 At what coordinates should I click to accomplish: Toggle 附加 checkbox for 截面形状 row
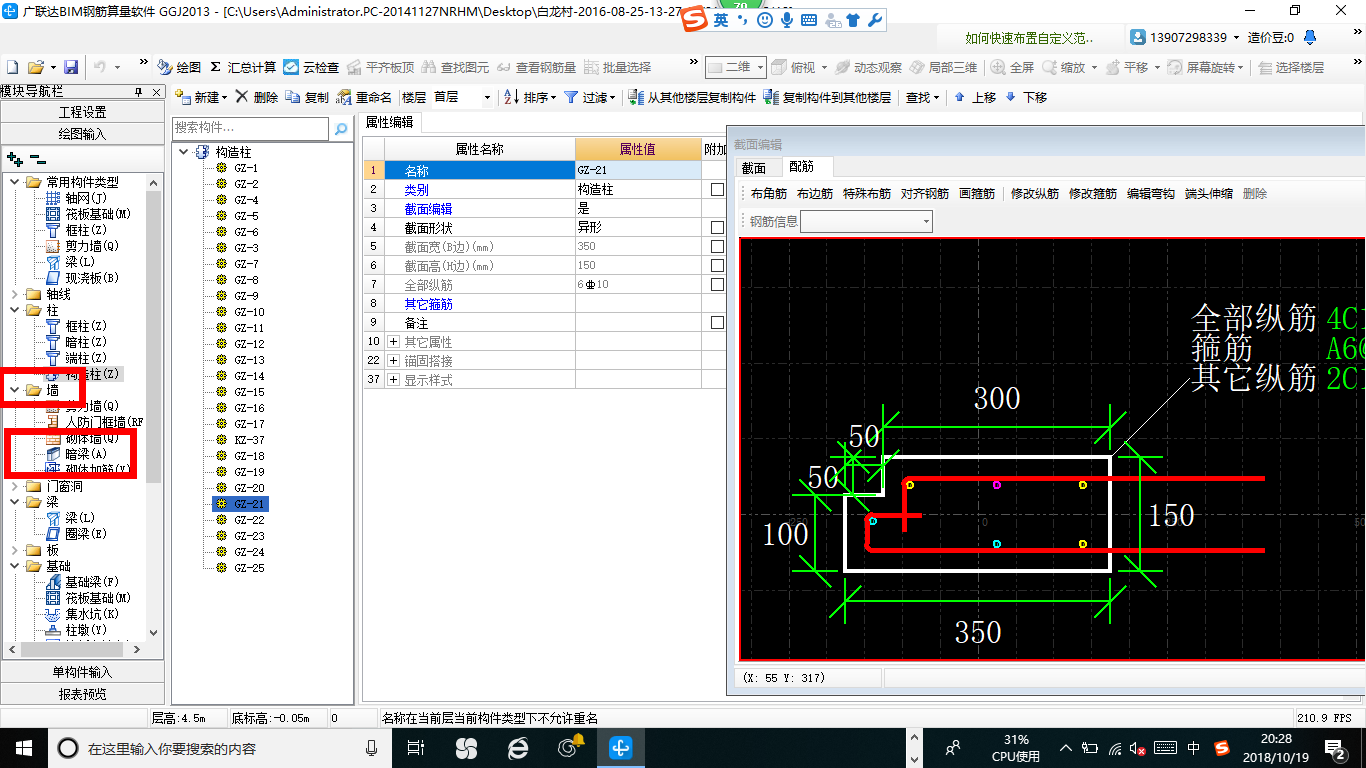[717, 228]
